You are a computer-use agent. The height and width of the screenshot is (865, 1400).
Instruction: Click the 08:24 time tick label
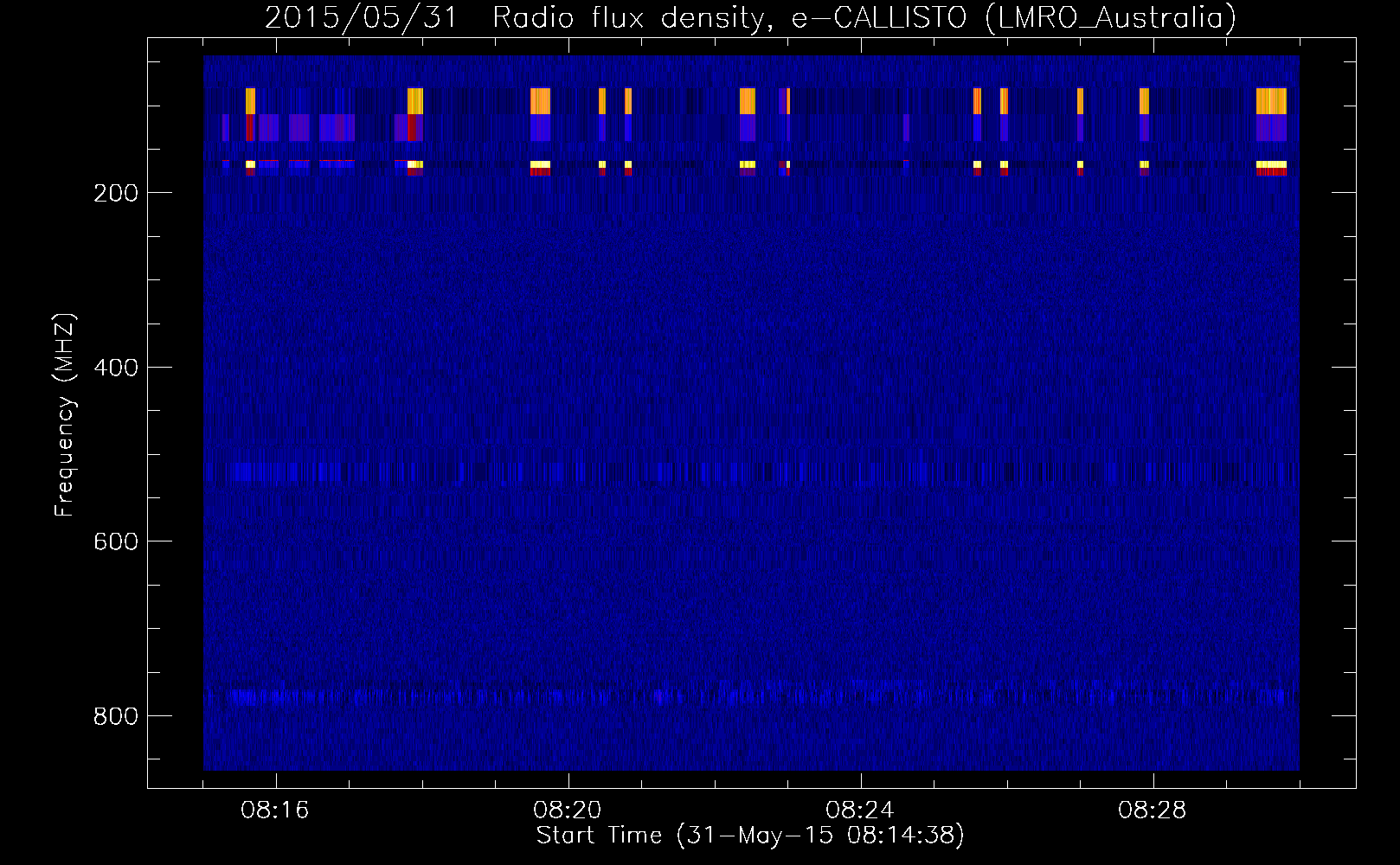pos(860,811)
